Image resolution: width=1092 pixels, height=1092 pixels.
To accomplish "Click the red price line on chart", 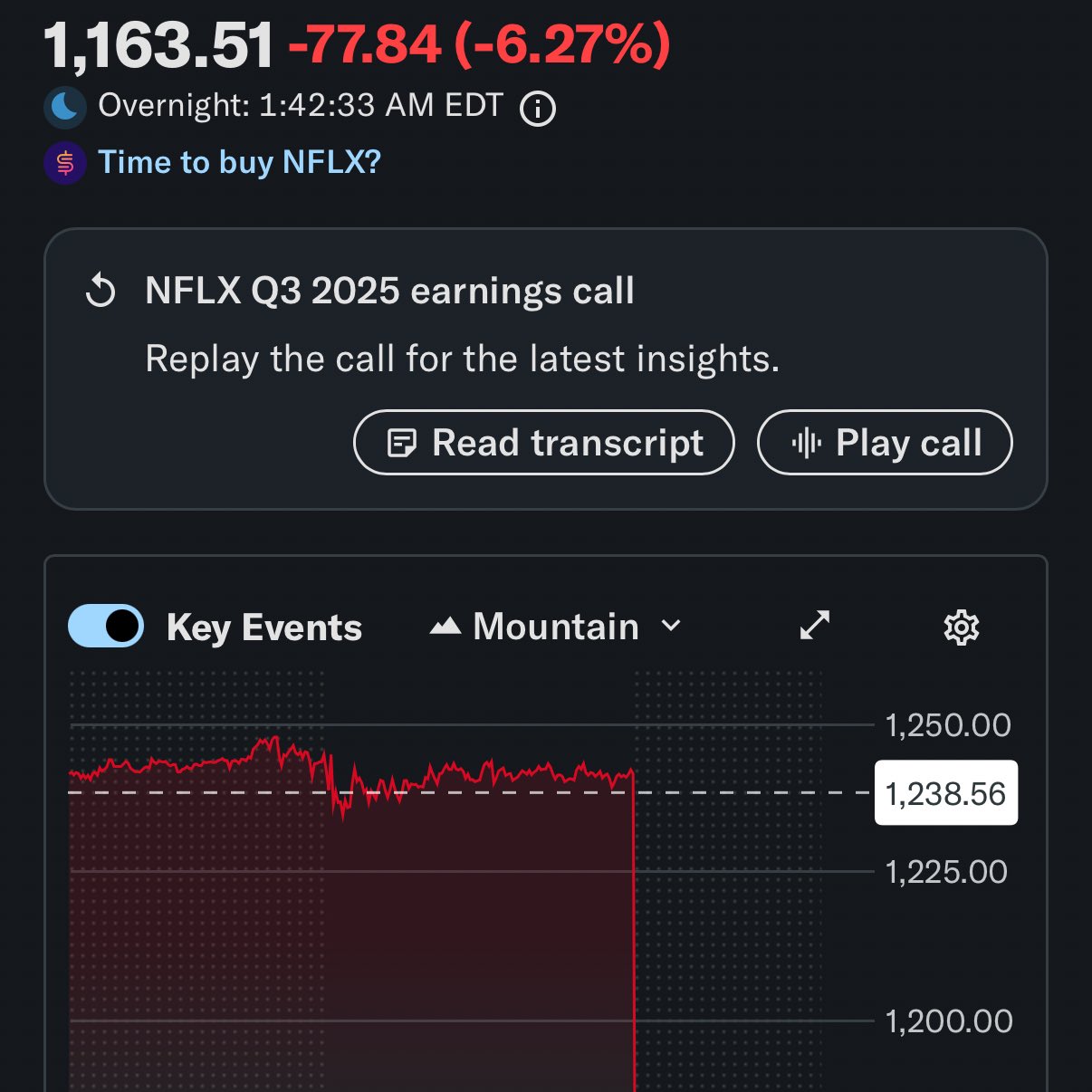I will pyautogui.click(x=453, y=775).
